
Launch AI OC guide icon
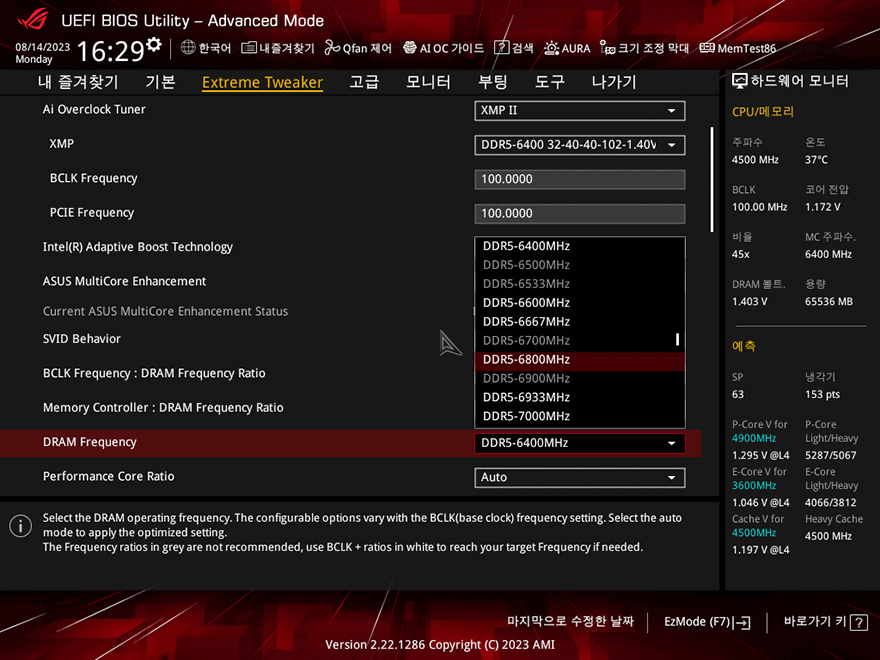410,48
